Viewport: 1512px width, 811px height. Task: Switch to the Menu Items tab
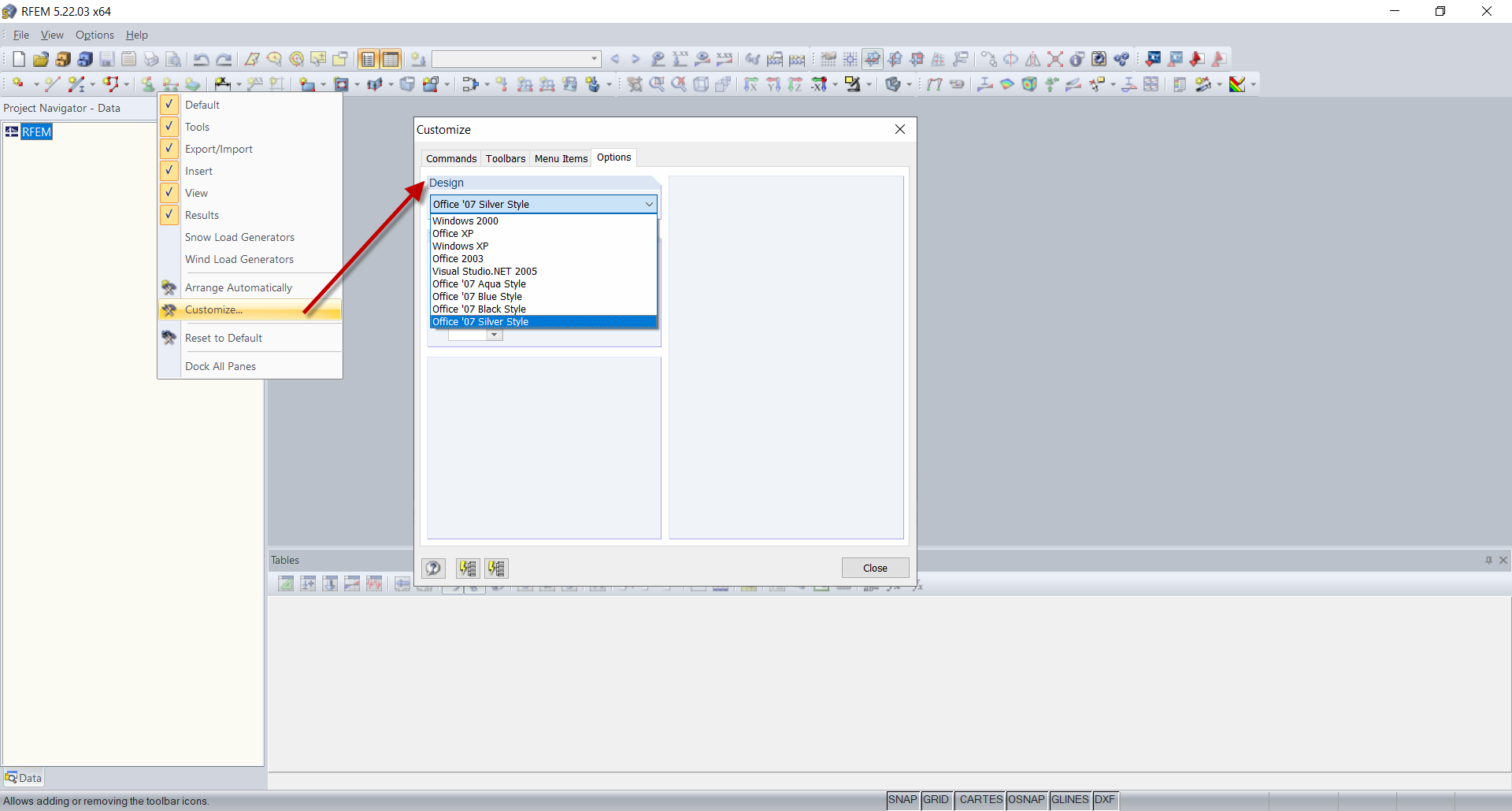[x=561, y=158]
